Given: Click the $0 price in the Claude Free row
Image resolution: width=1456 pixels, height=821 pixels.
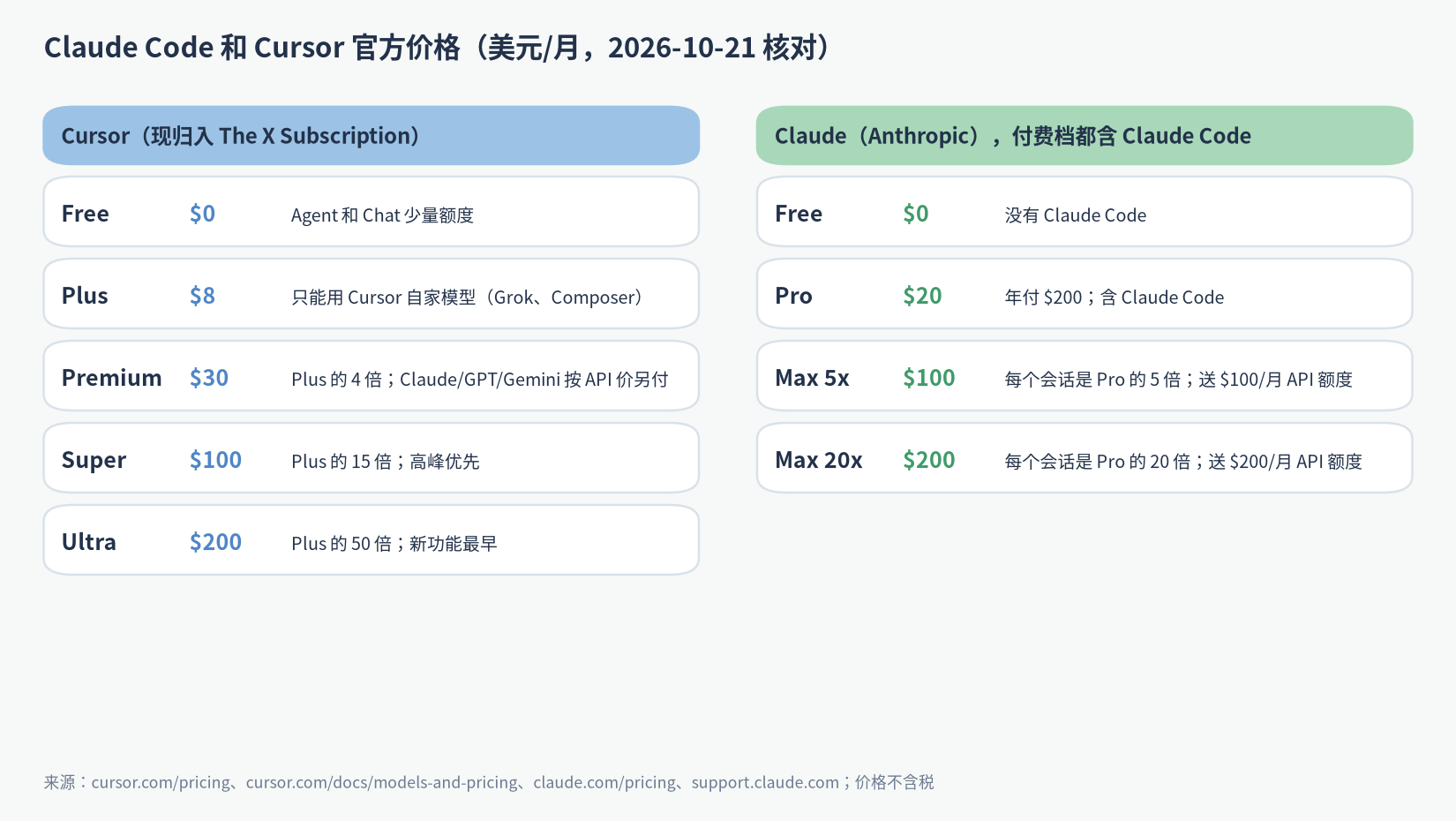Looking at the screenshot, I should pyautogui.click(x=916, y=214).
